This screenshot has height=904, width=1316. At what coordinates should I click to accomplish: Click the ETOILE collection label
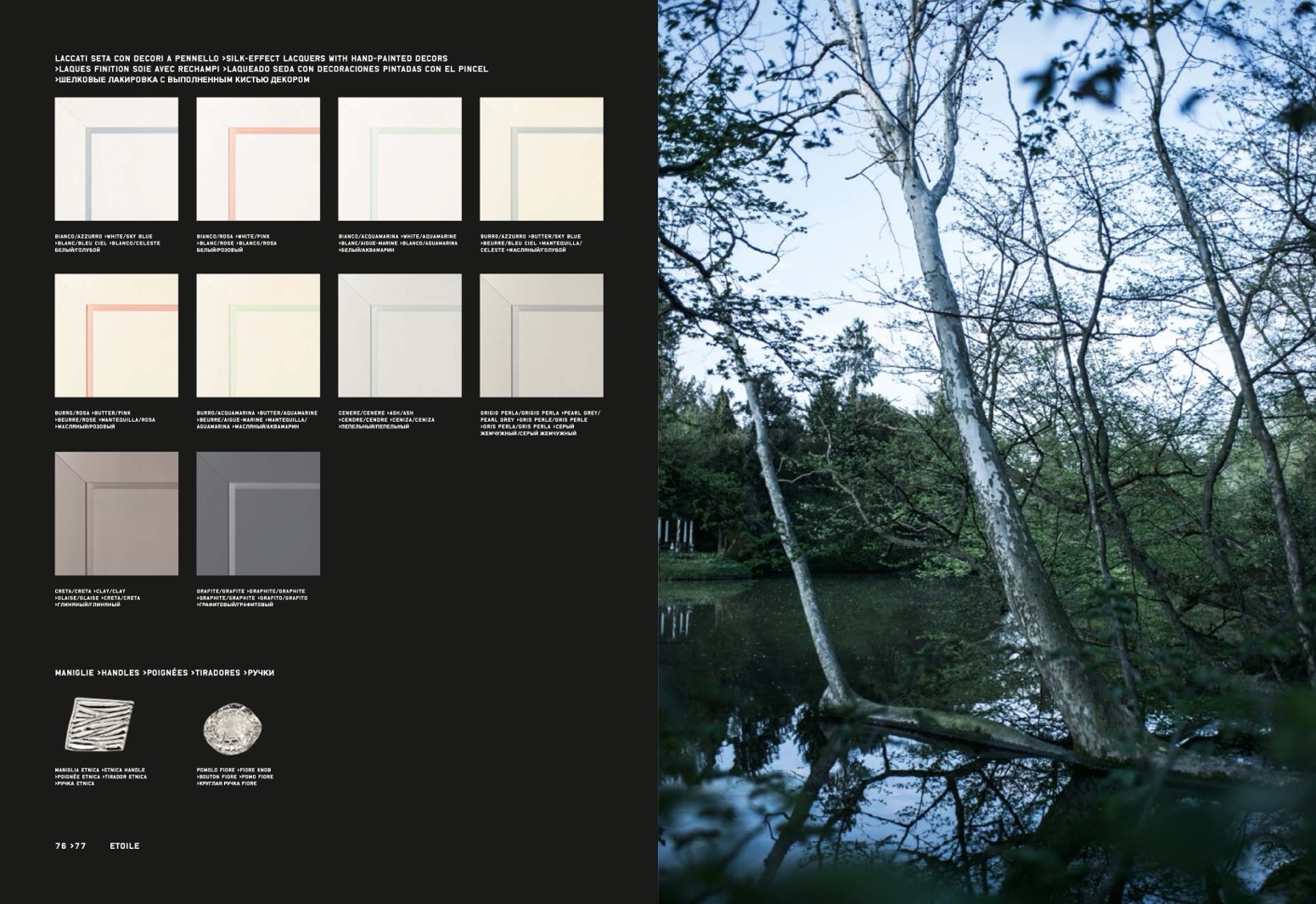click(124, 846)
